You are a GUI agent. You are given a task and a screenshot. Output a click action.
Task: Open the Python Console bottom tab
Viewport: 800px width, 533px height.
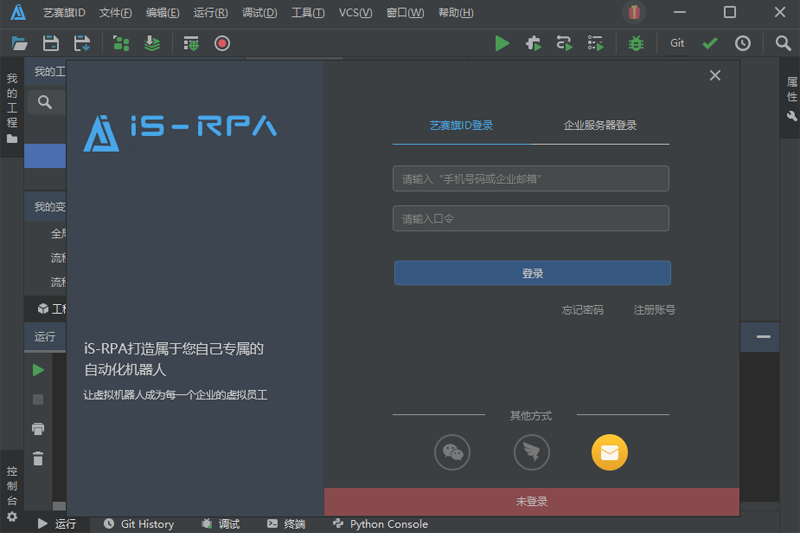click(380, 524)
